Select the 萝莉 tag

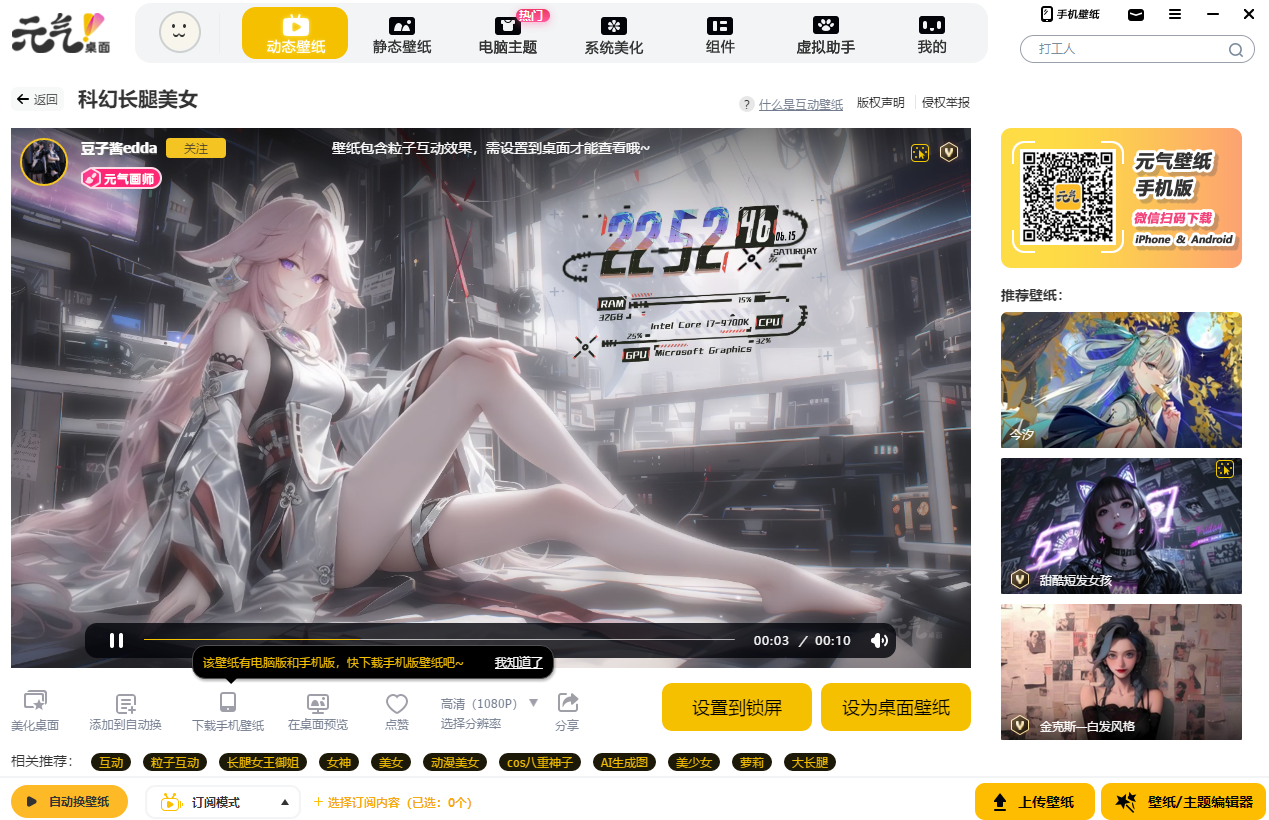pyautogui.click(x=752, y=763)
